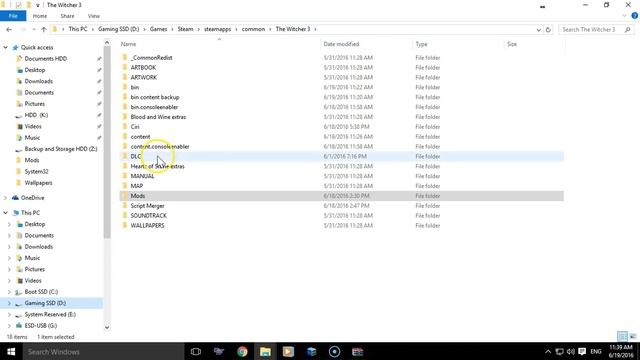The image size is (640, 360).
Task: Select the ARTBOOK folder icon
Action: [x=125, y=67]
